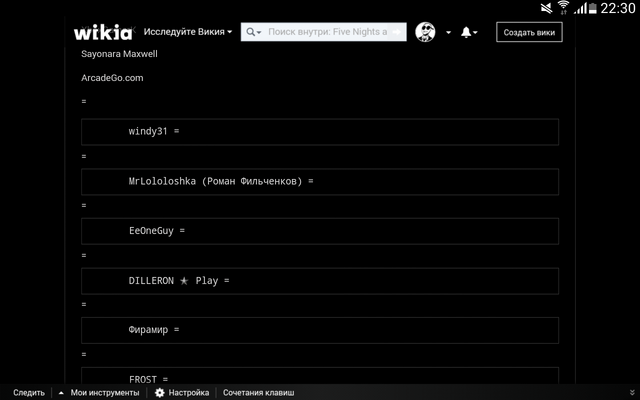The width and height of the screenshot is (640, 400).
Task: Click the DILLERON ★ Play block
Action: coord(320,281)
